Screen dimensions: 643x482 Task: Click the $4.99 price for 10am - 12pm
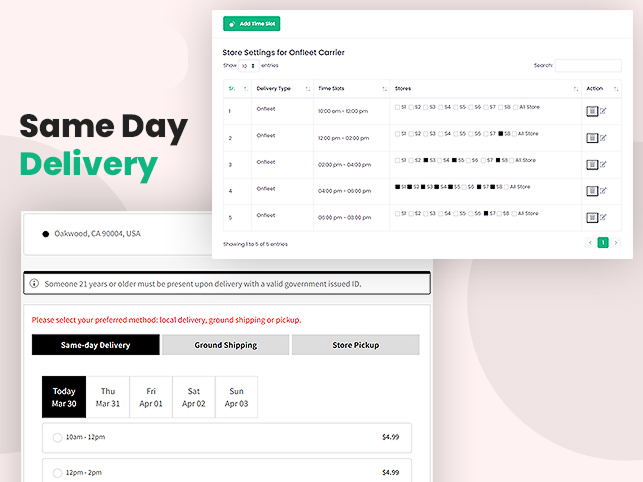pyautogui.click(x=390, y=437)
